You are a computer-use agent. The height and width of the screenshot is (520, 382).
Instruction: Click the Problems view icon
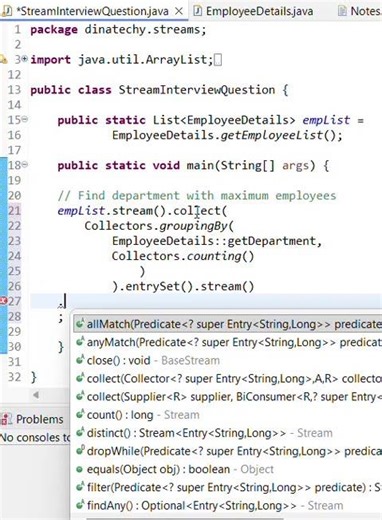click(7, 419)
